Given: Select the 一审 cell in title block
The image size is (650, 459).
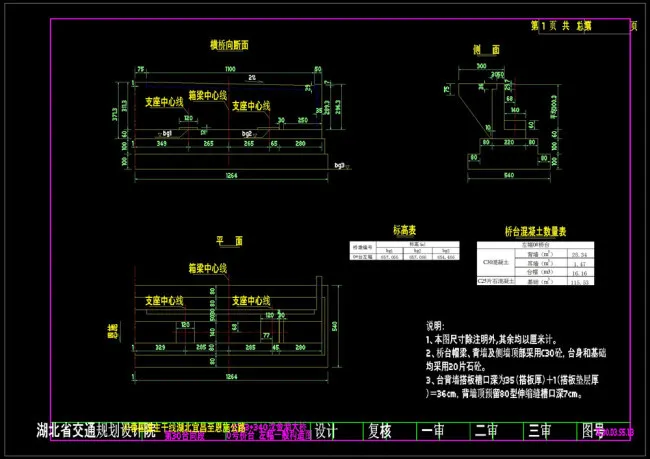Looking at the screenshot, I should coord(433,431).
